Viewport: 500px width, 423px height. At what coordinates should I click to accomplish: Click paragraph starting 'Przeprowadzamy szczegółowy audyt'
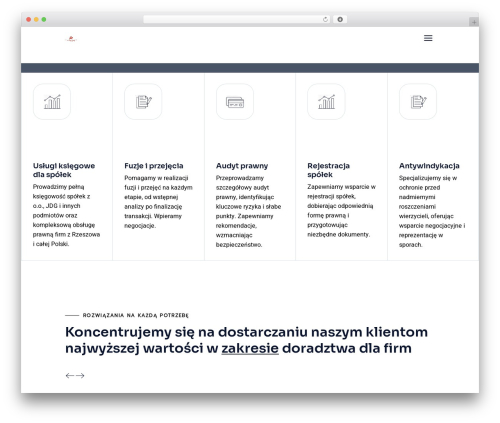[x=248, y=211]
